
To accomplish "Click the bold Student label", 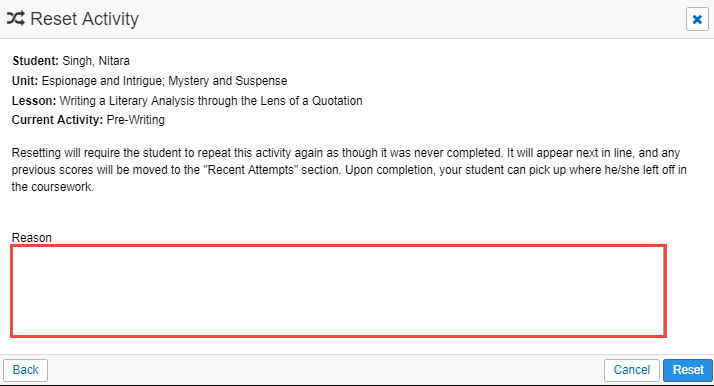I will [x=36, y=61].
